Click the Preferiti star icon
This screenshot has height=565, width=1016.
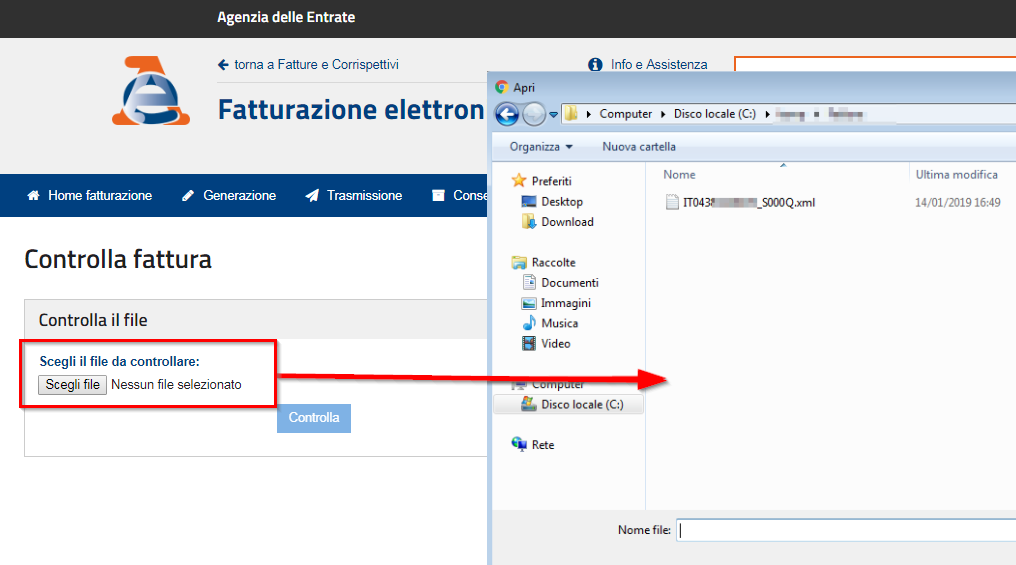[x=519, y=181]
